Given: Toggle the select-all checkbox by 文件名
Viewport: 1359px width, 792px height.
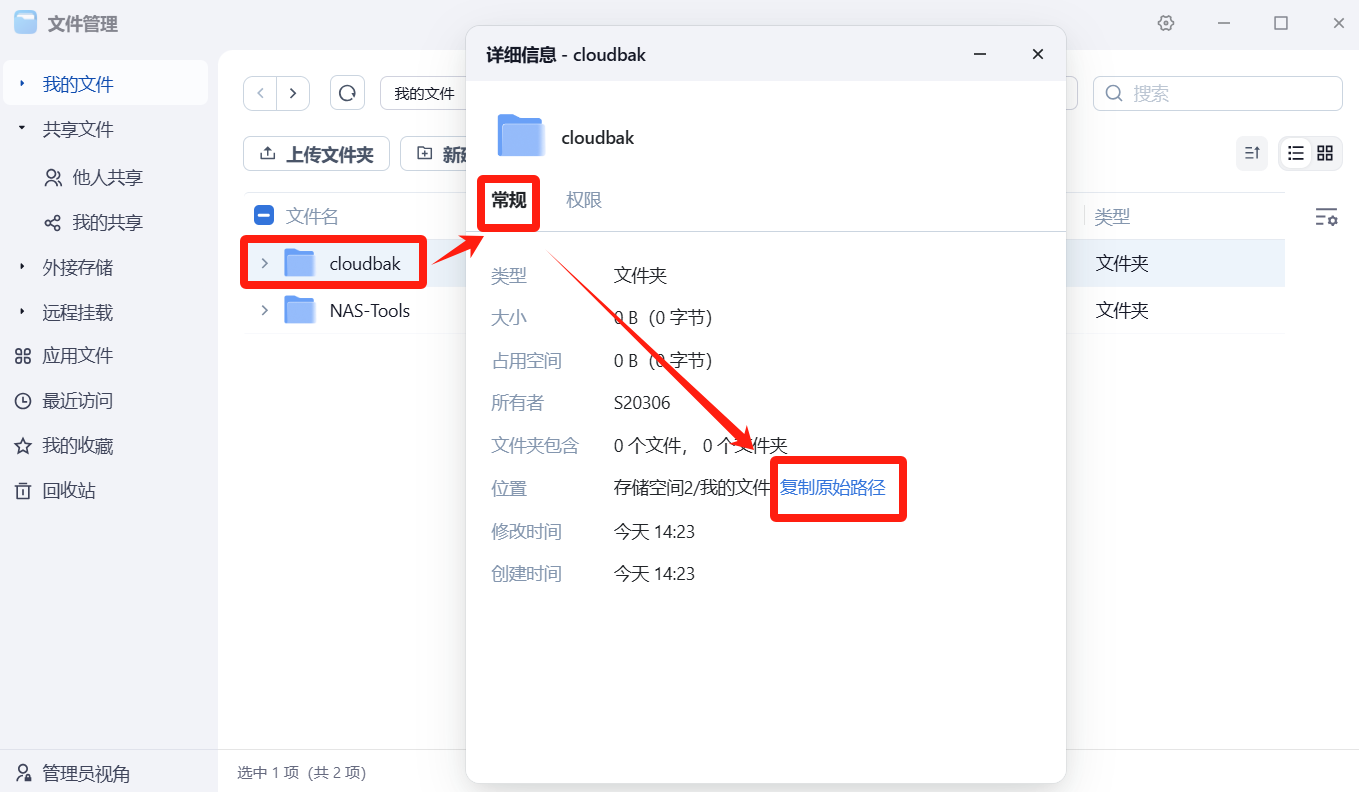Looking at the screenshot, I should point(264,215).
